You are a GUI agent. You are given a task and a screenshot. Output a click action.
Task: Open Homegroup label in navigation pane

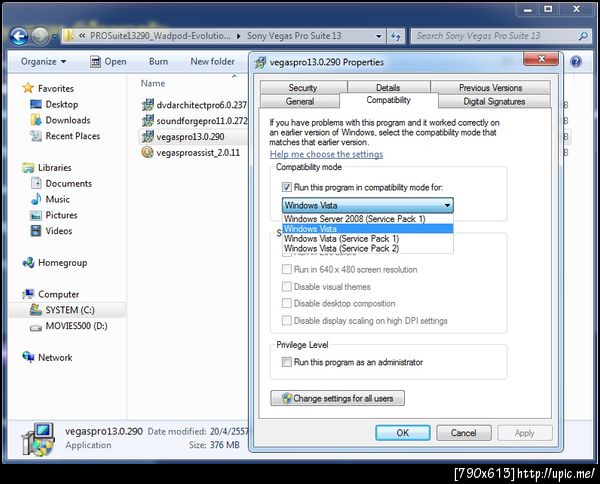point(62,263)
